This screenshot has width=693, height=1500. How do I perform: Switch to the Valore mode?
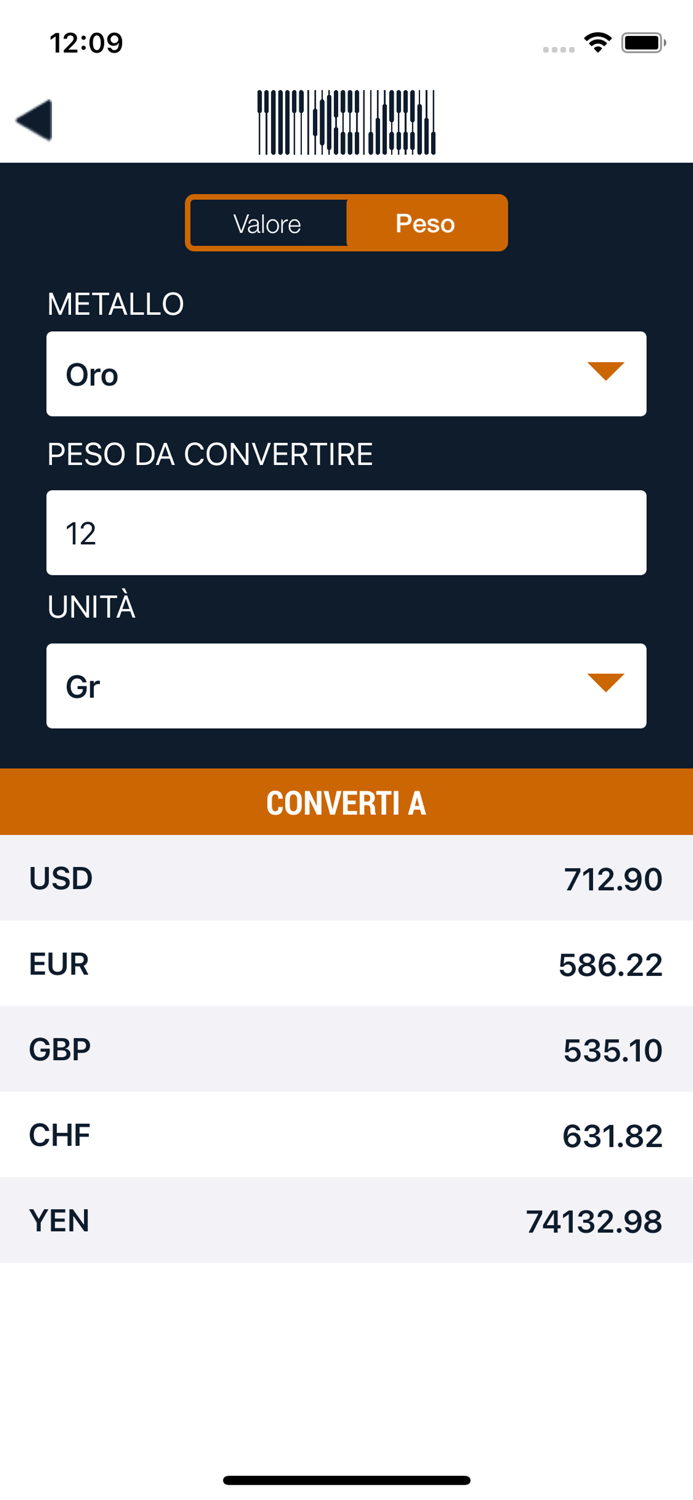[x=267, y=223]
